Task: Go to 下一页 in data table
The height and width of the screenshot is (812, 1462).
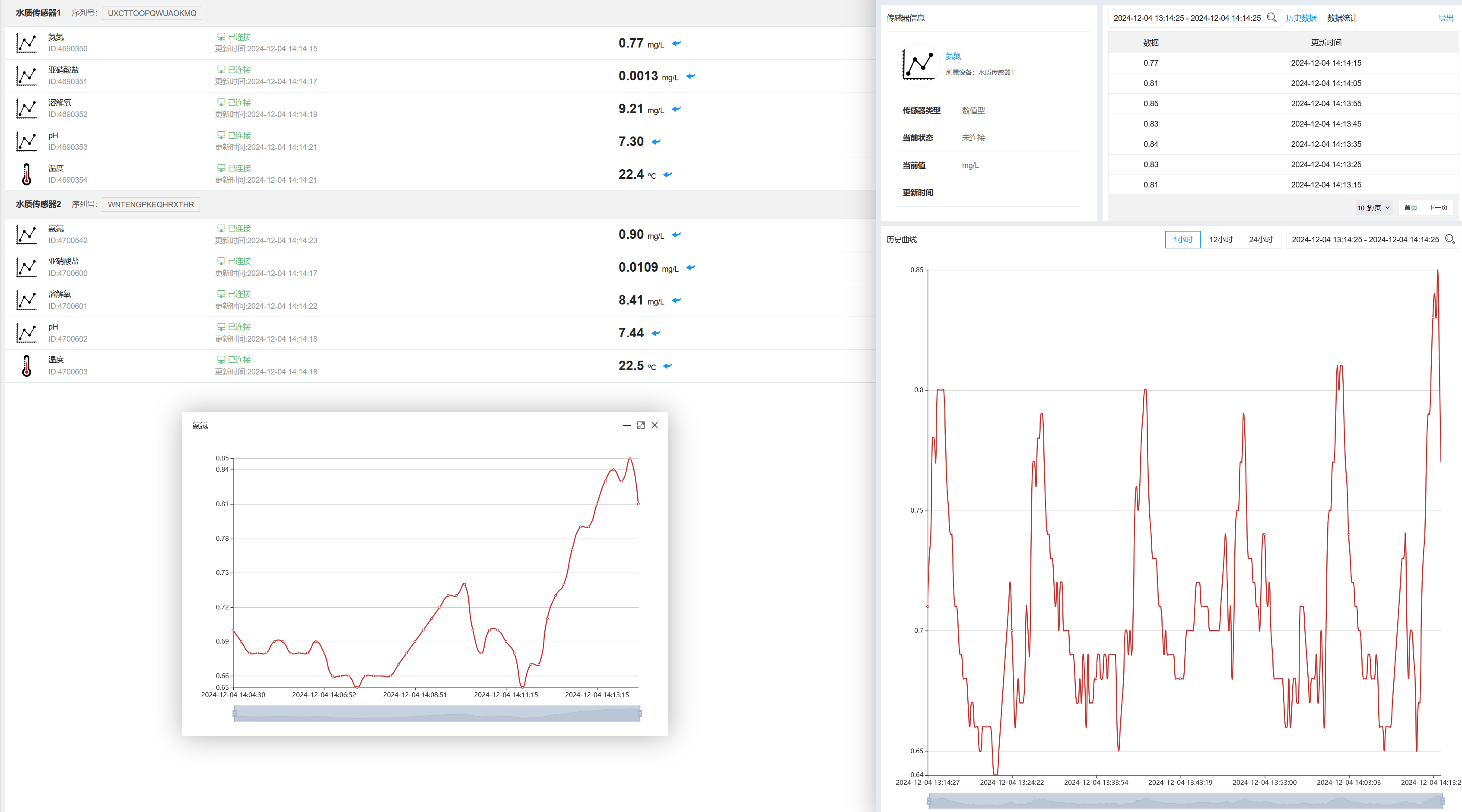Action: (x=1438, y=208)
